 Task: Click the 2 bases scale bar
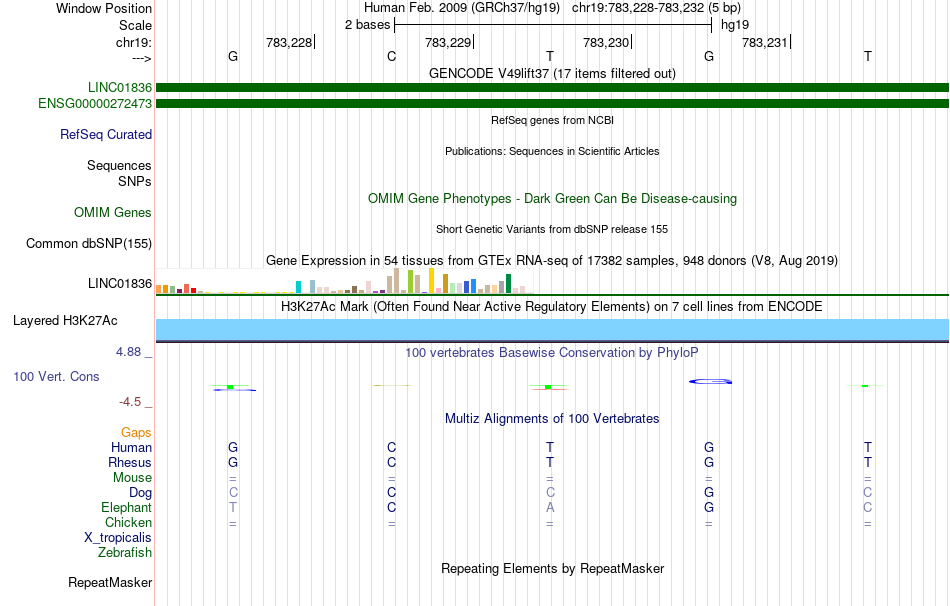click(x=553, y=25)
